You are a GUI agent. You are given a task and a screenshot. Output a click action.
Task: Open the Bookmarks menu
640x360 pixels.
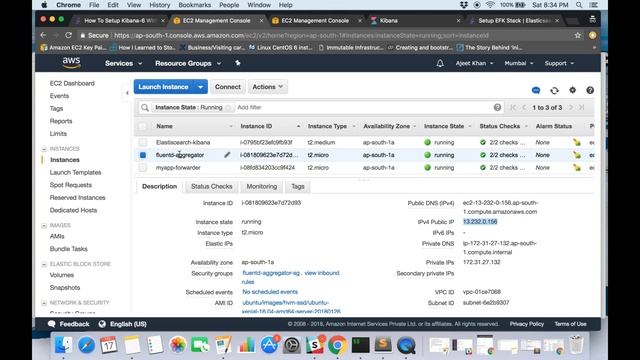click(x=194, y=5)
